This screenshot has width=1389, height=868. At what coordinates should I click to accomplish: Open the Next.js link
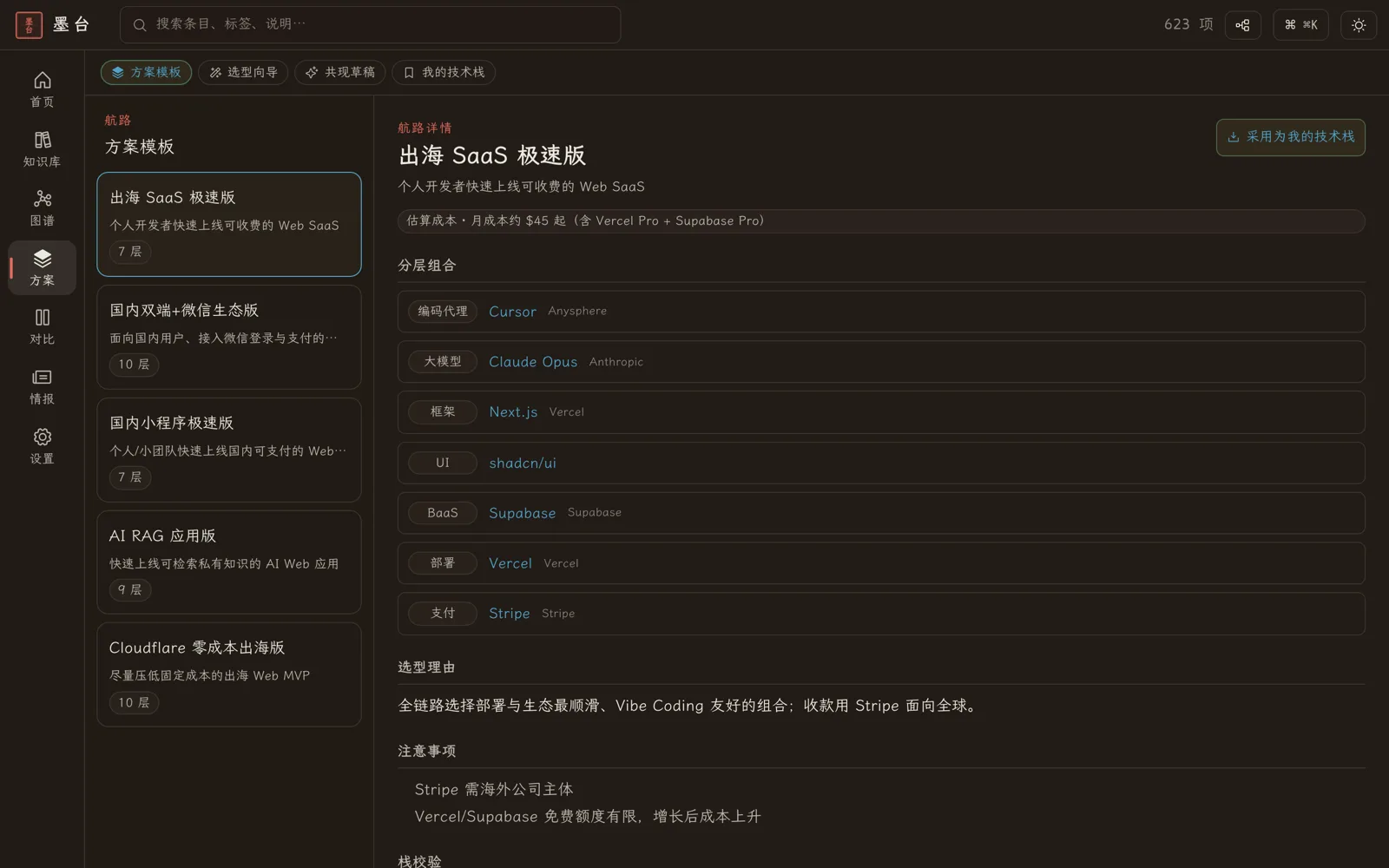point(513,412)
